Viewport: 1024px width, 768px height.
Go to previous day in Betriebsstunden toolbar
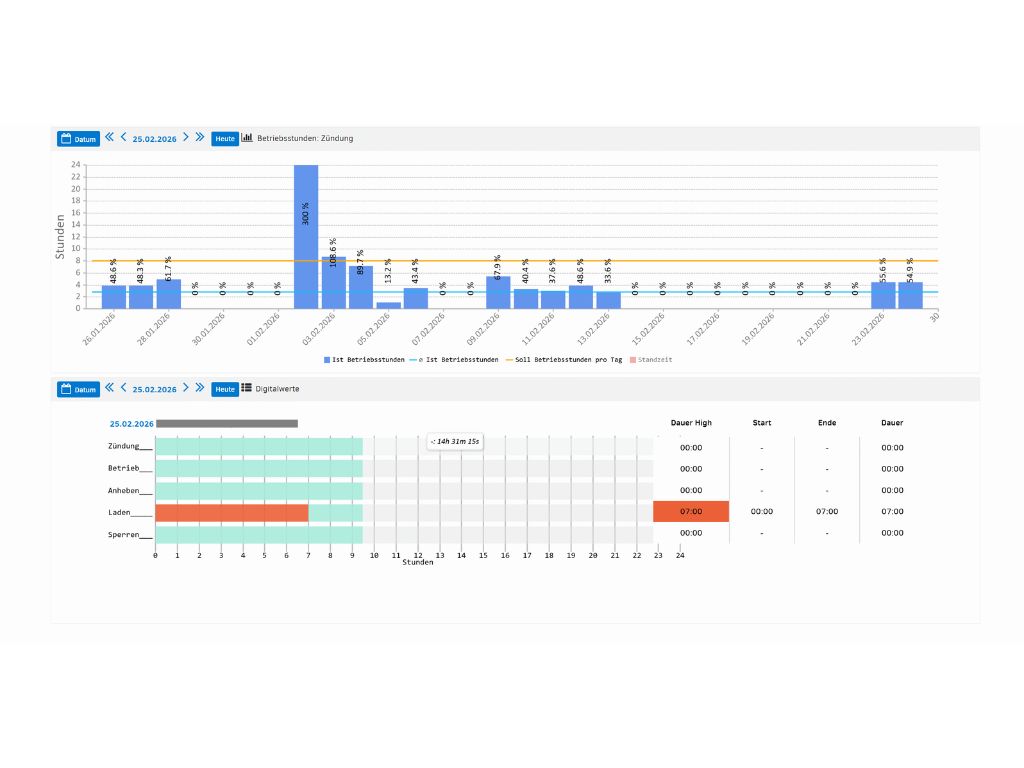click(x=123, y=138)
